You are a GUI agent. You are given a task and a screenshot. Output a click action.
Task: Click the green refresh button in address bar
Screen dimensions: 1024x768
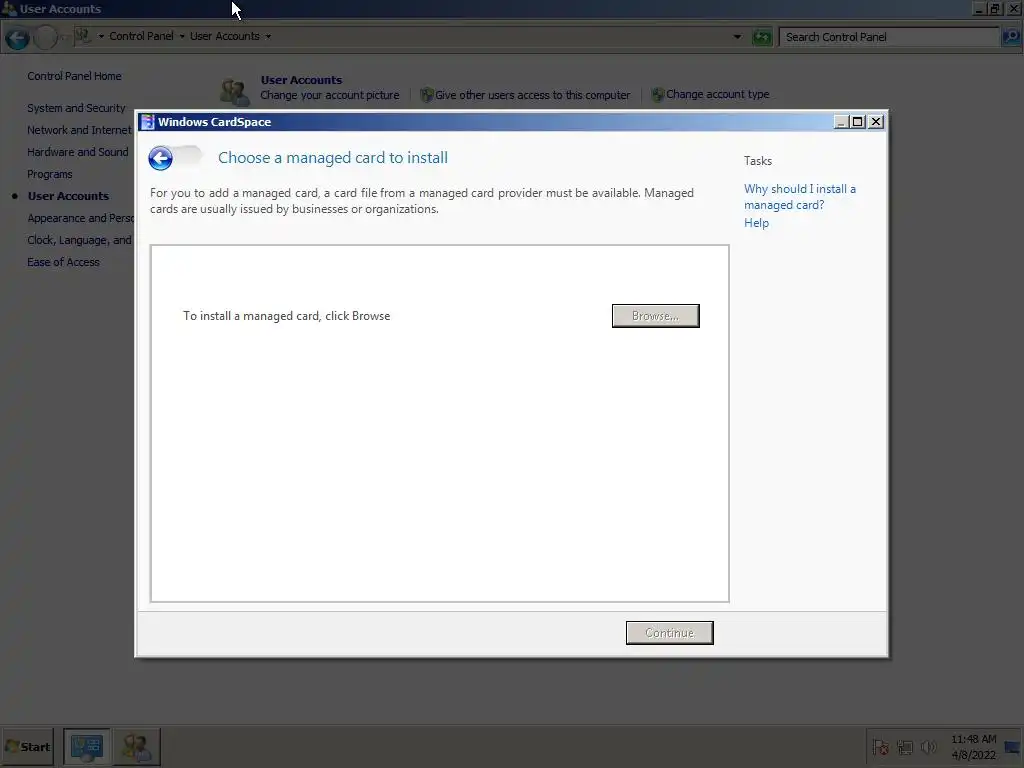pos(761,37)
